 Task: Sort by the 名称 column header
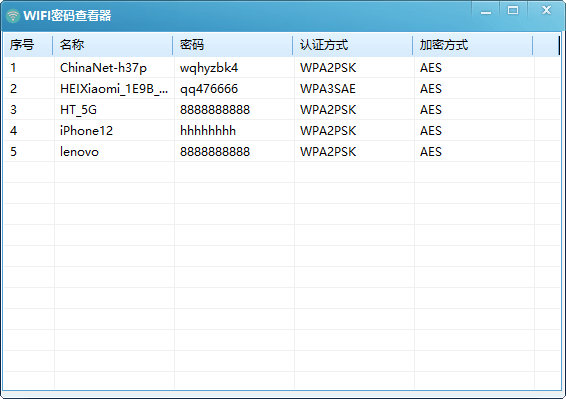[113, 45]
